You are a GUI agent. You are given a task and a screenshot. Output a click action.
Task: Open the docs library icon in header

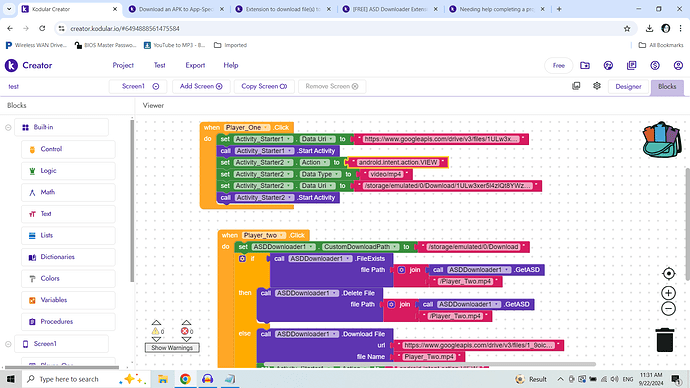631,66
